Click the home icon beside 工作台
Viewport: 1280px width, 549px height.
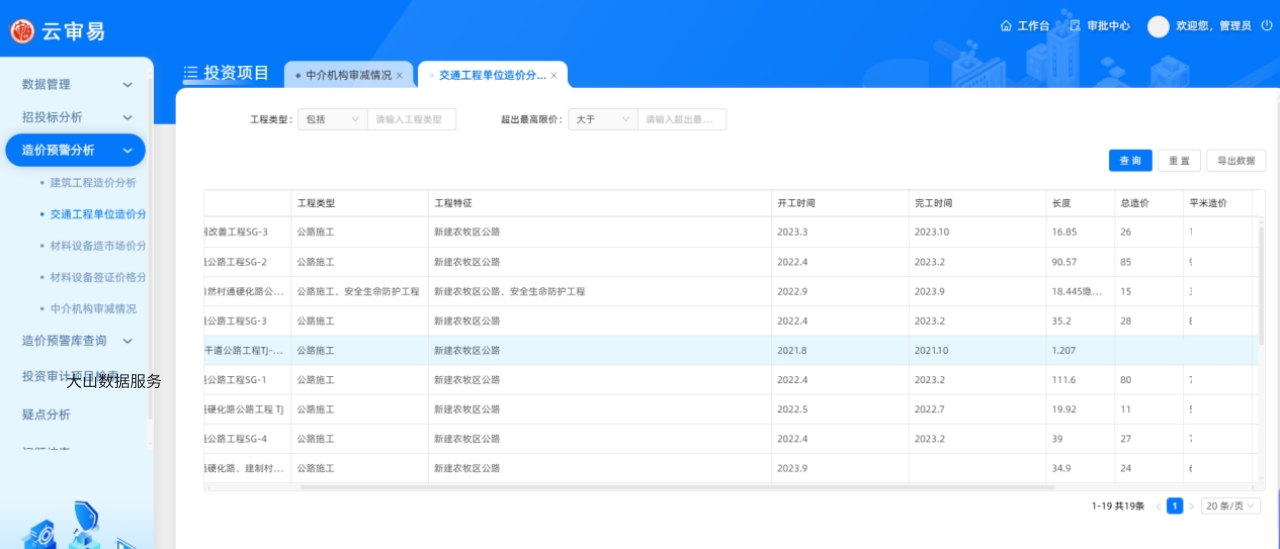[x=1006, y=26]
